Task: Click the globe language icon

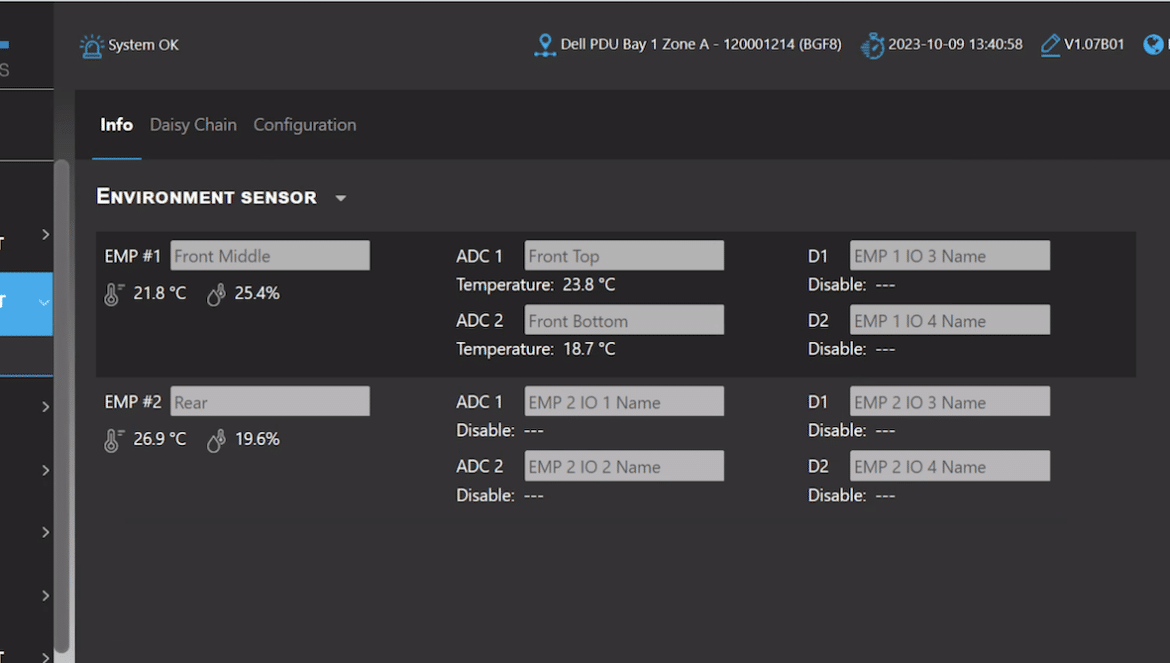Action: tap(1153, 45)
